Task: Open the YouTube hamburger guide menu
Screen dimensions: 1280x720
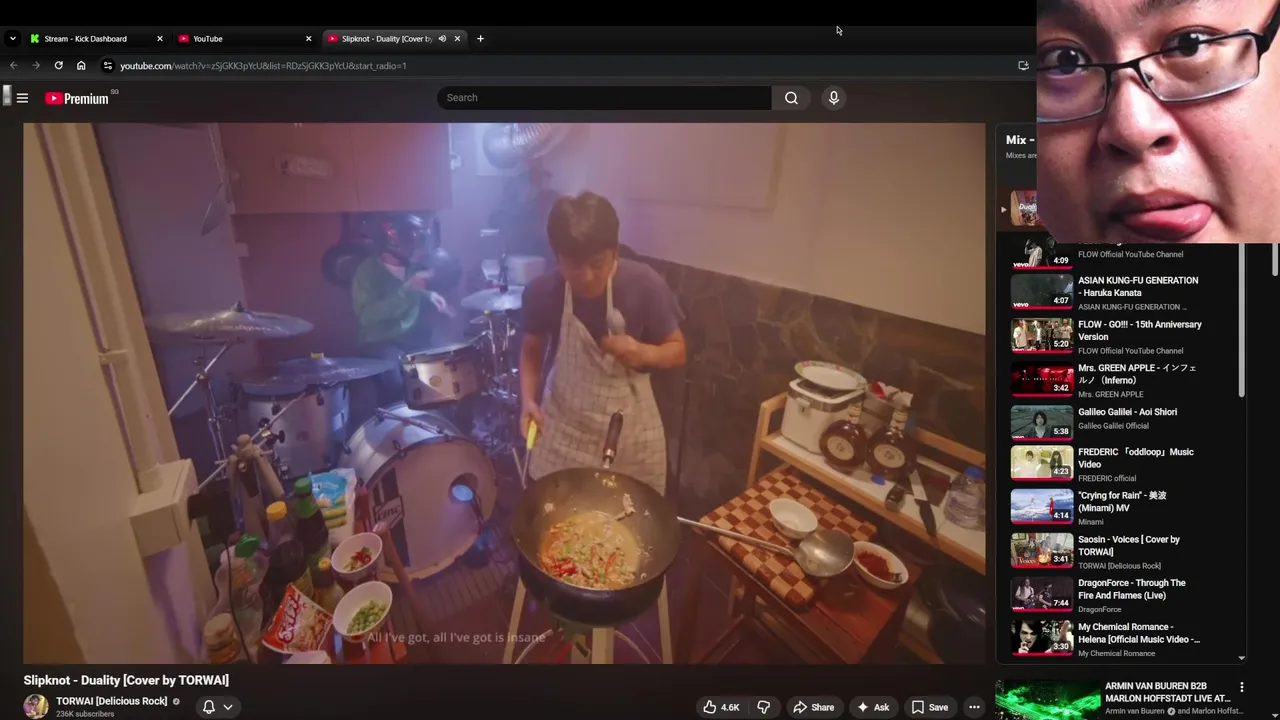Action: 22,98
